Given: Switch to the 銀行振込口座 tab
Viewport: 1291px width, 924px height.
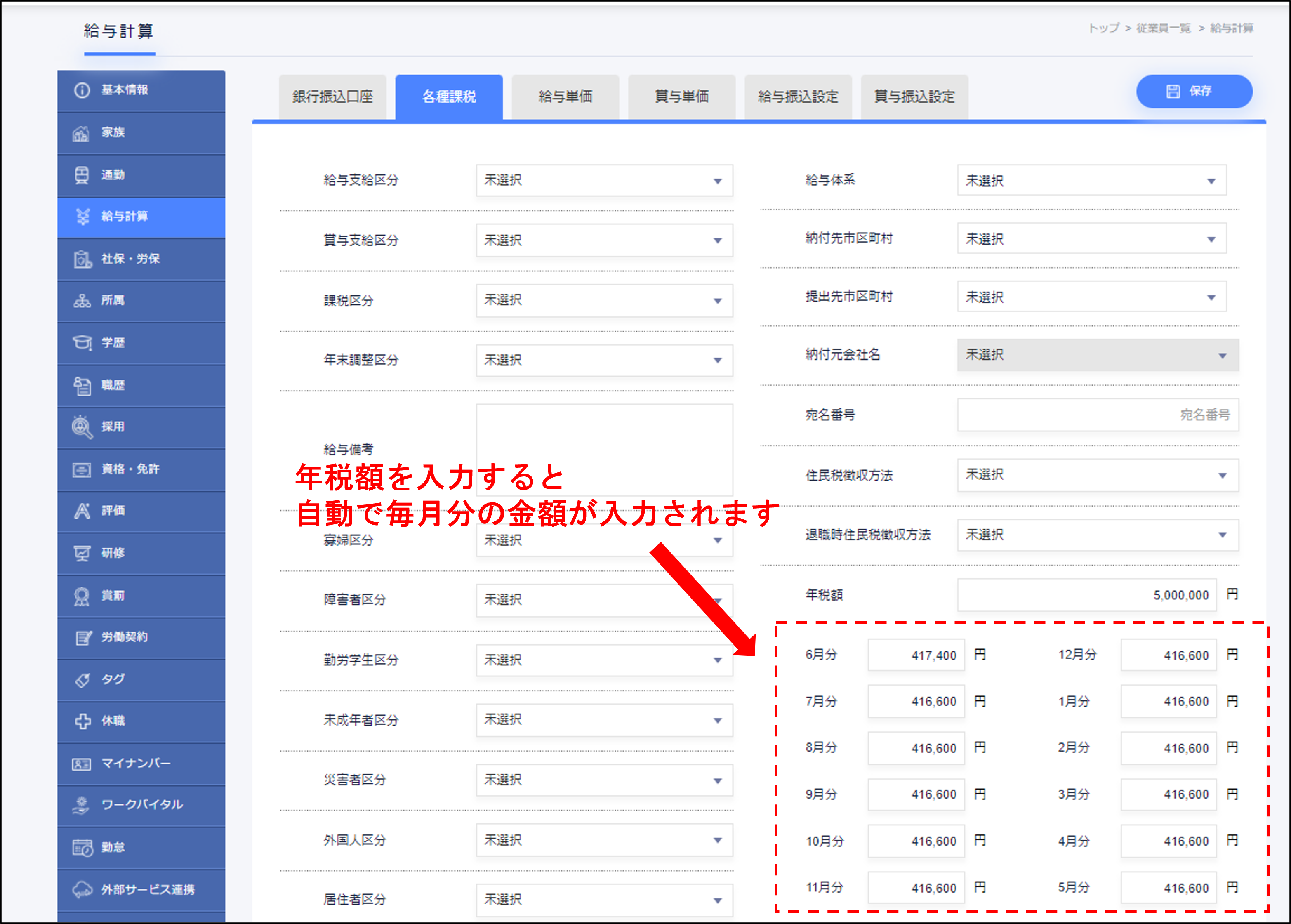Looking at the screenshot, I should 332,97.
